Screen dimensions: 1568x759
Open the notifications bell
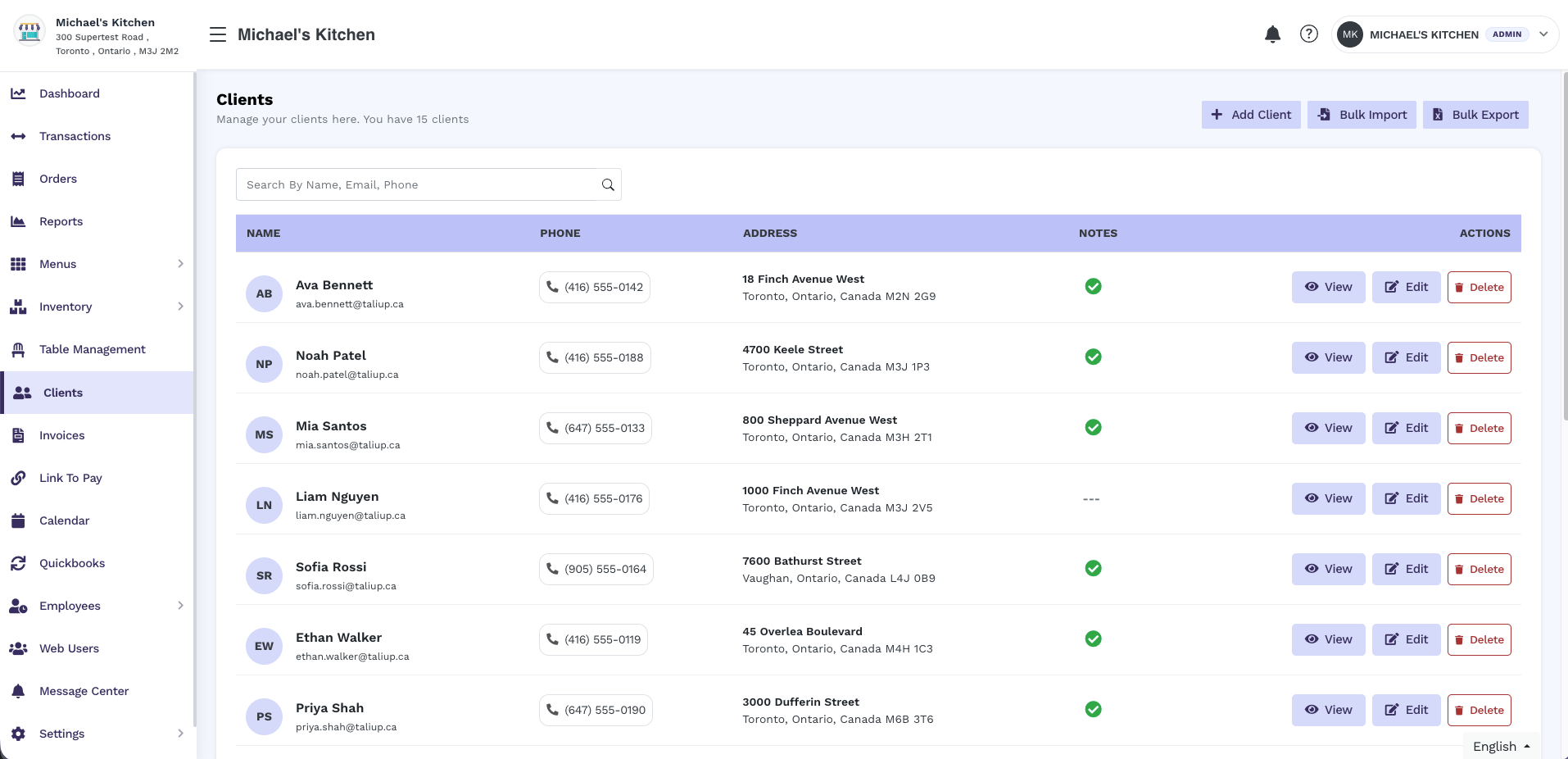click(x=1272, y=34)
